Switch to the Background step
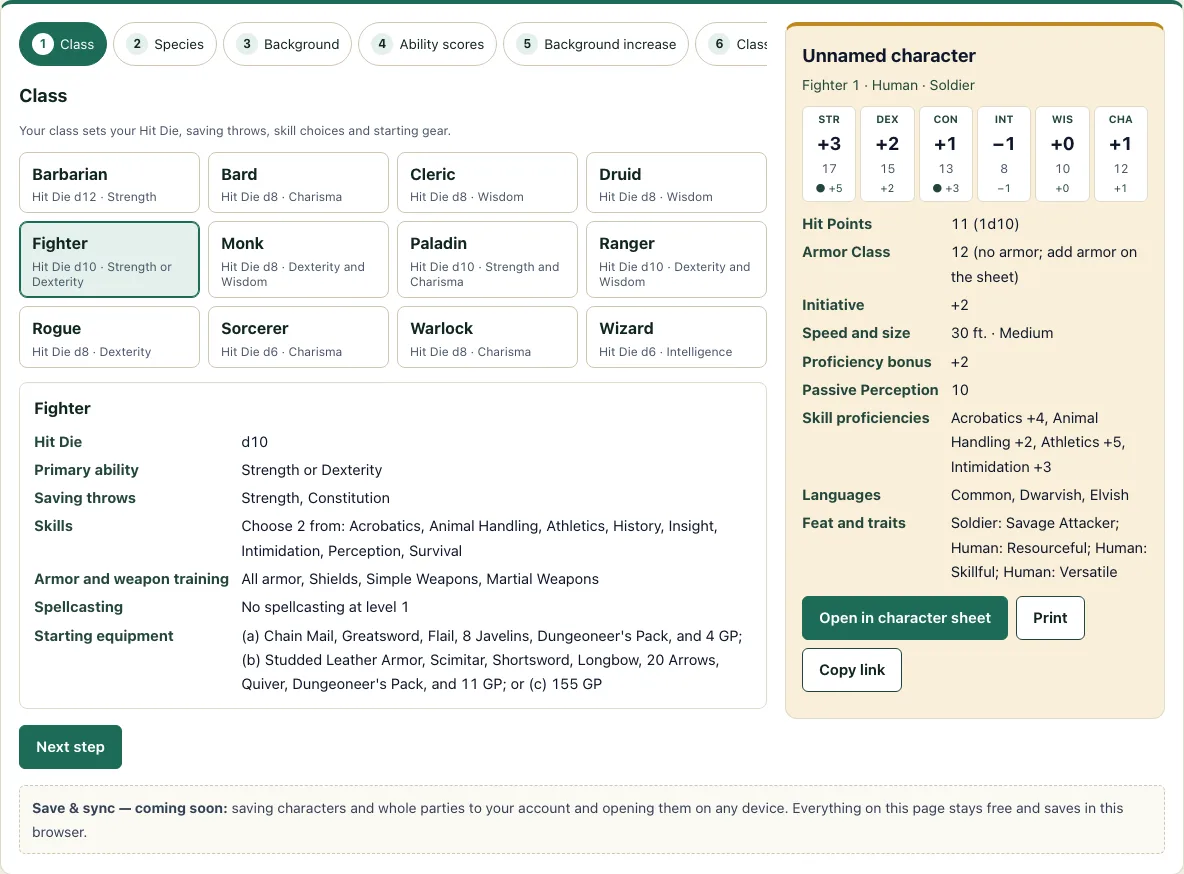 (x=287, y=44)
